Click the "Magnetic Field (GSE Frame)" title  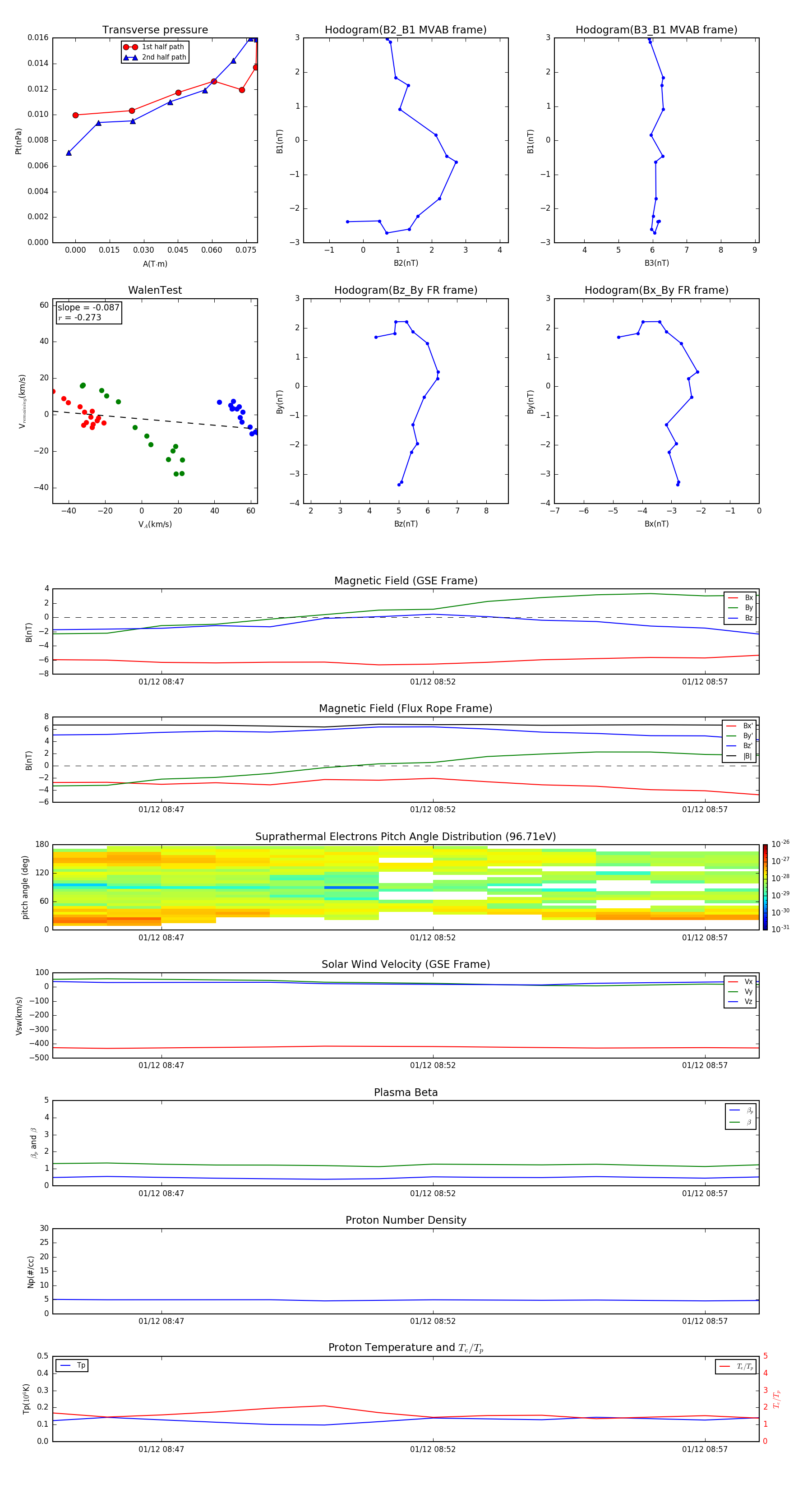tap(406, 581)
